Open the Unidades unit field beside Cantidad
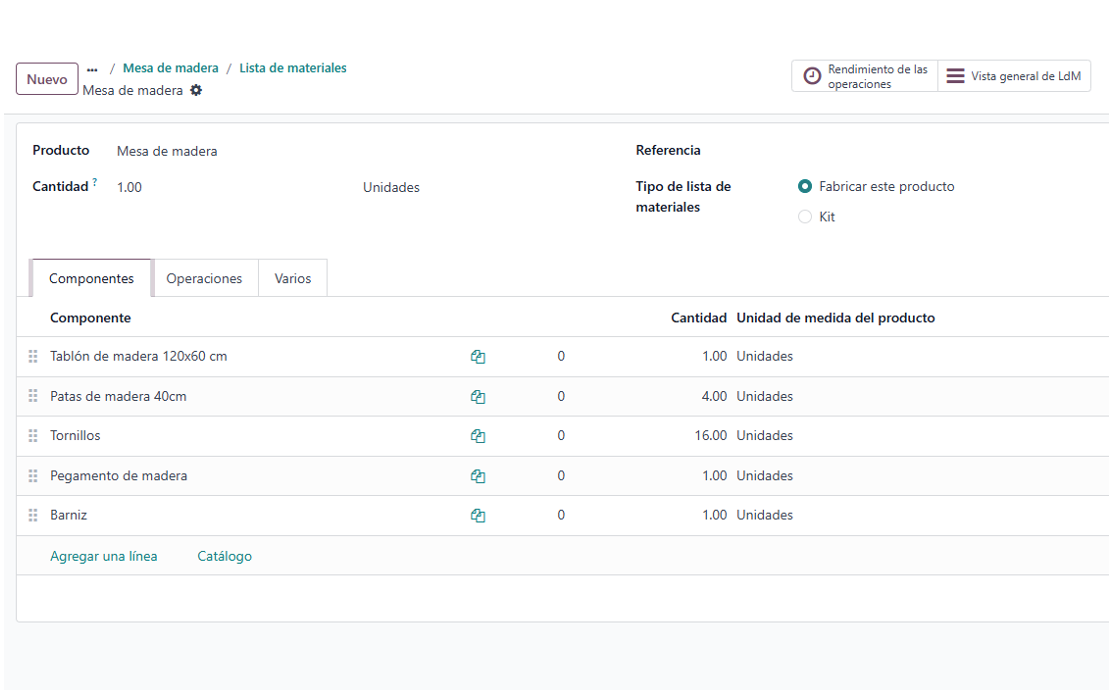The image size is (1110, 690). tap(391, 187)
